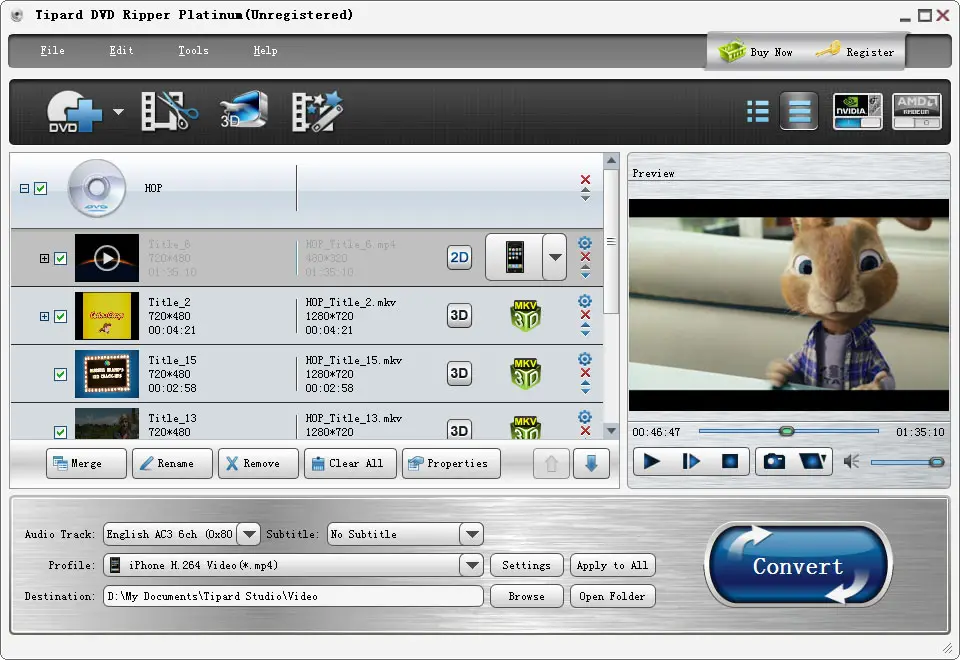Click the gear settings icon for Title_2
960x660 pixels.
click(x=585, y=301)
